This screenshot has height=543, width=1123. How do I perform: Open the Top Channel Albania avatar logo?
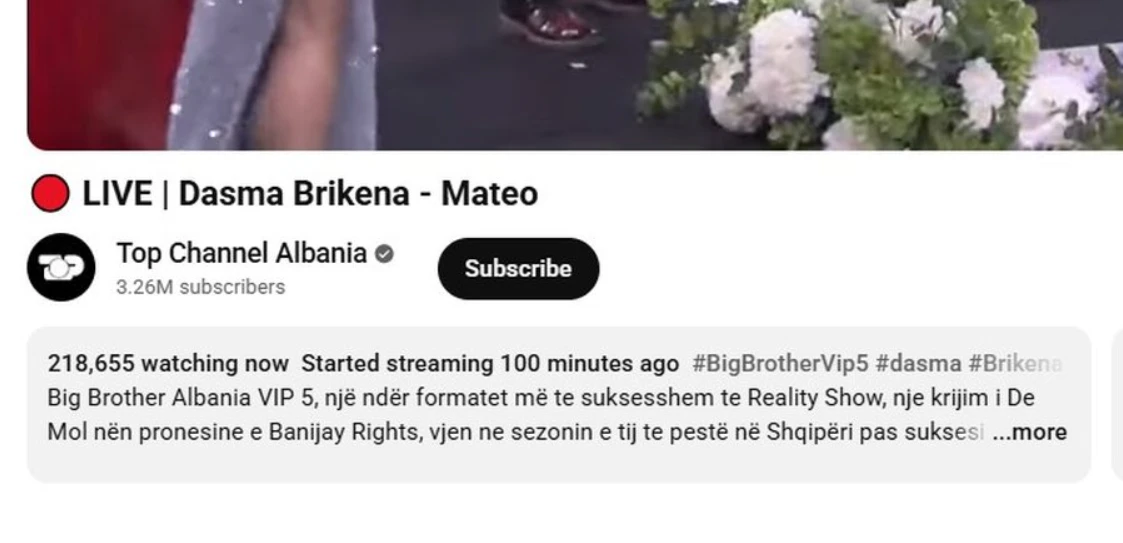(61, 267)
